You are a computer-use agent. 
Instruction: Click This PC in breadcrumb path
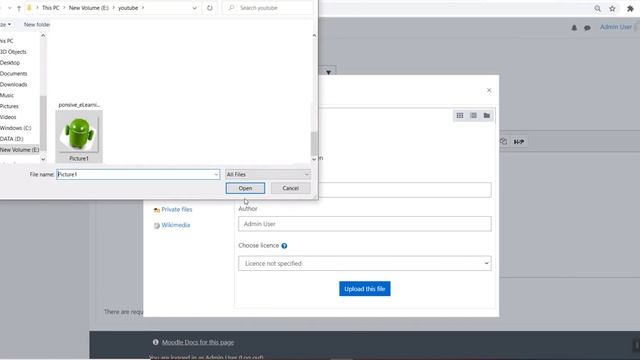coord(51,8)
